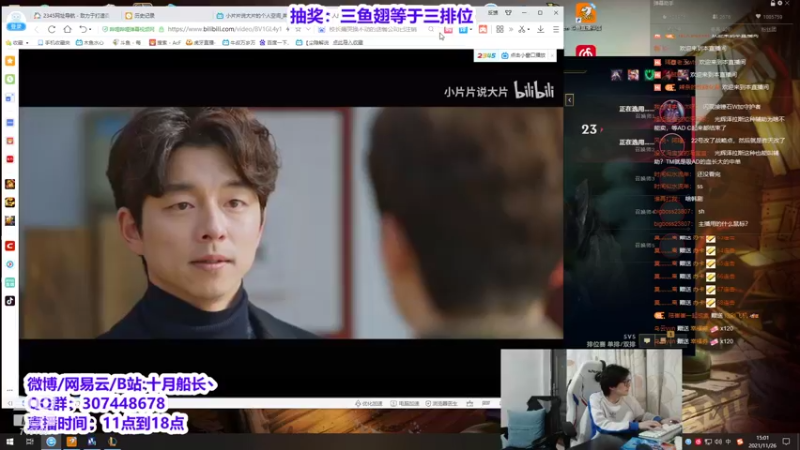Screen dimensions: 800x450
Task: Select the scissors screenshot tool
Action: pyautogui.click(x=521, y=29)
